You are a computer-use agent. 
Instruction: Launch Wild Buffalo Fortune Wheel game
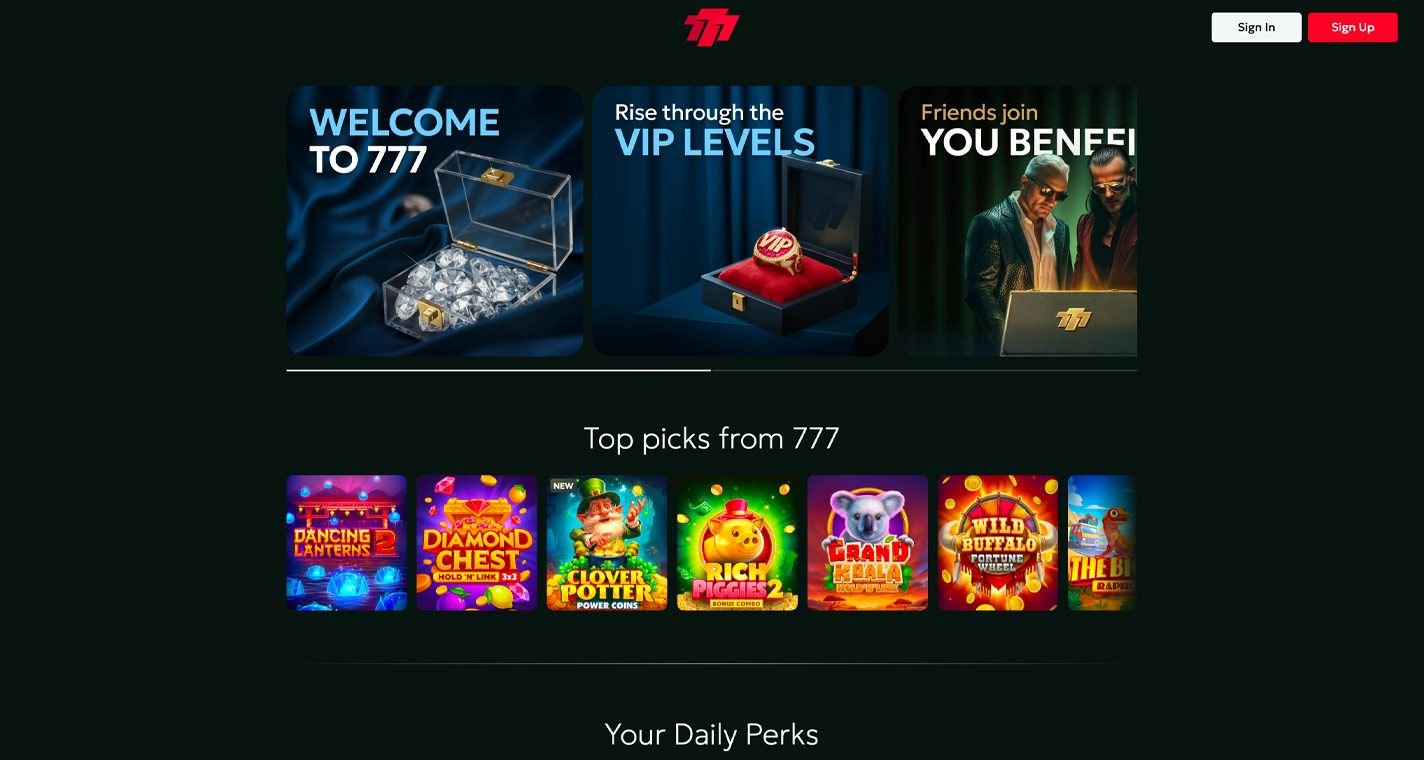tap(998, 543)
